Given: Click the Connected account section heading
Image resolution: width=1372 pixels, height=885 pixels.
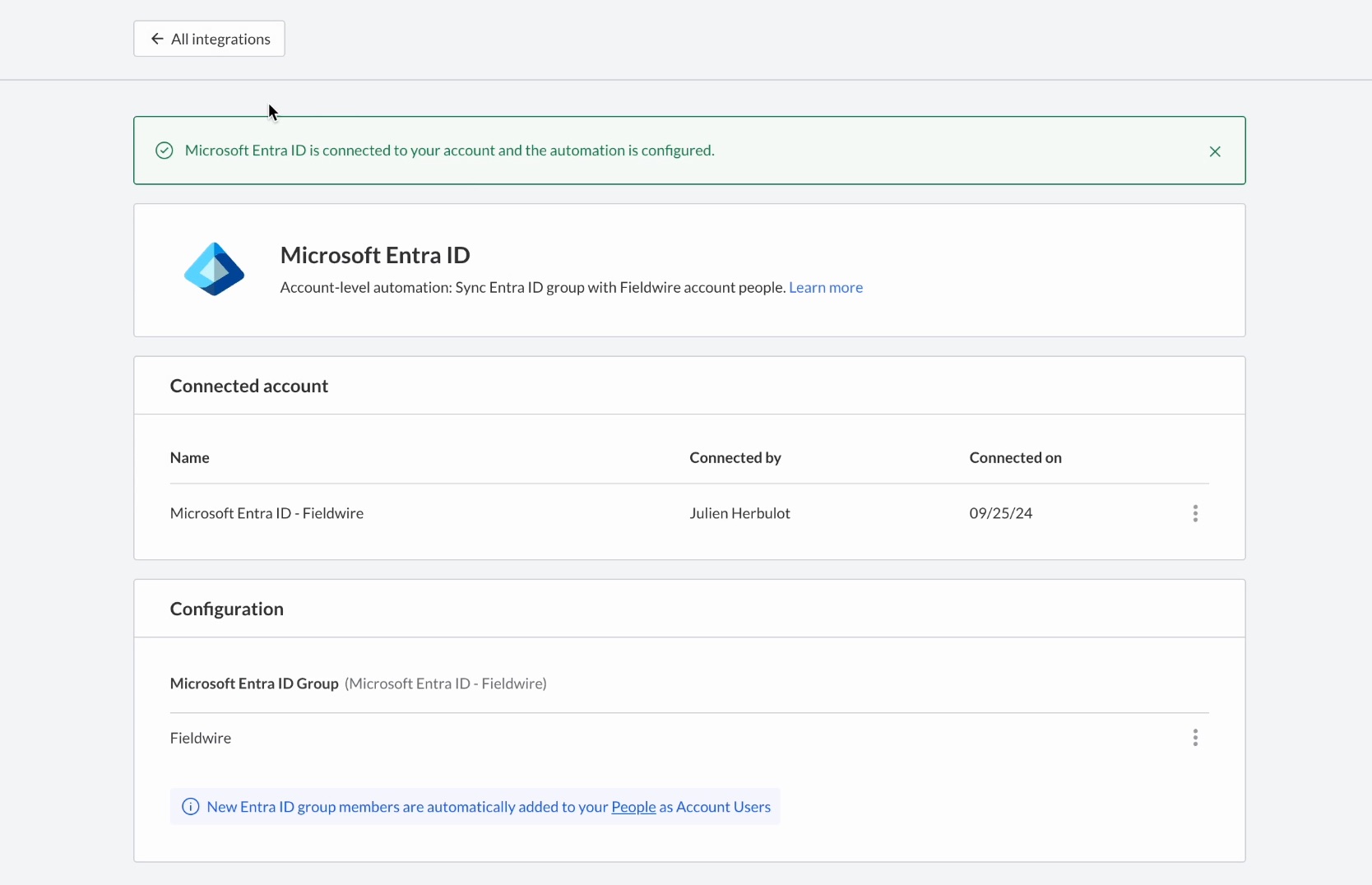Looking at the screenshot, I should pyautogui.click(x=249, y=386).
